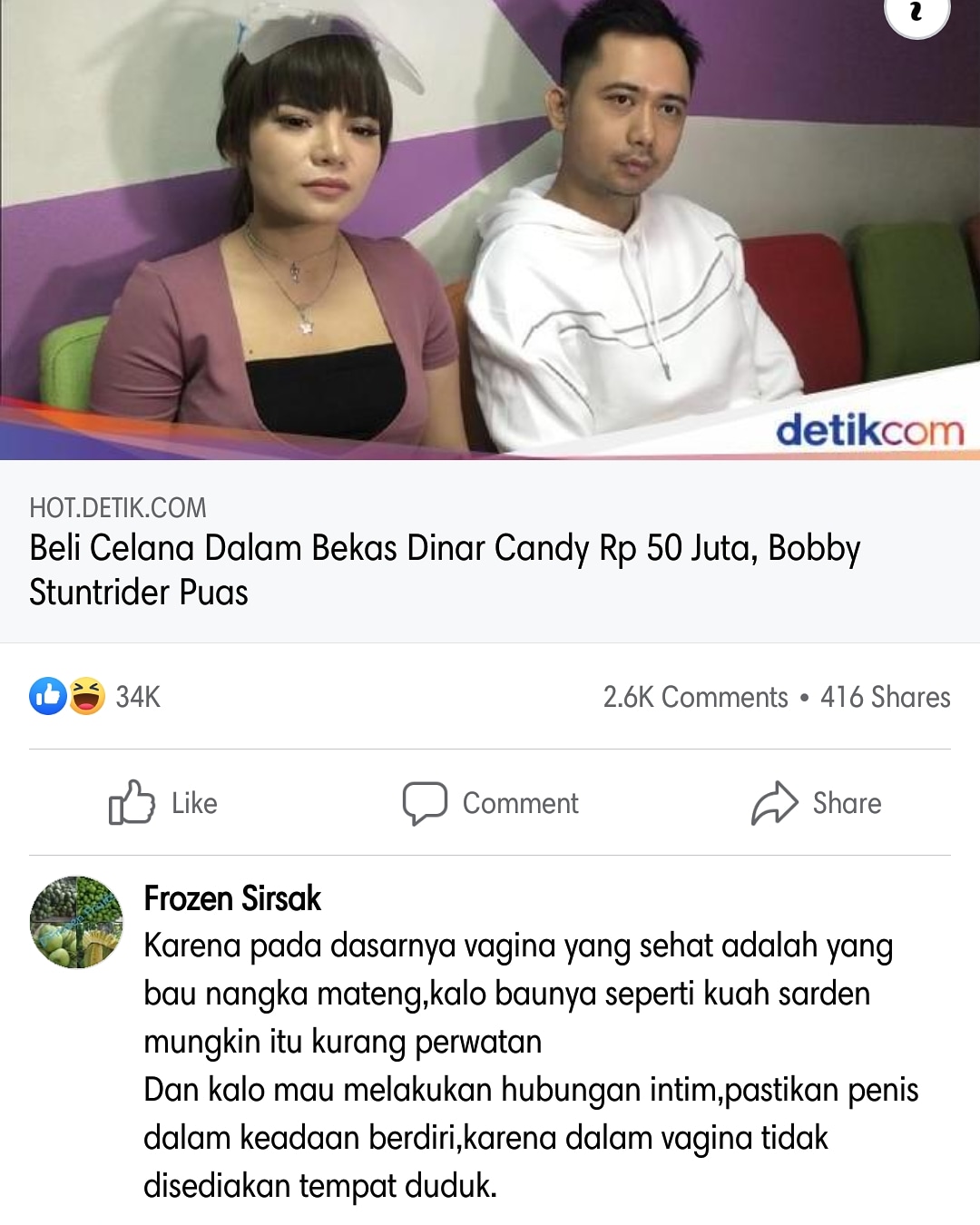Select the comment text by Frozen Sirsak
980x1225 pixels.
click(x=531, y=1065)
